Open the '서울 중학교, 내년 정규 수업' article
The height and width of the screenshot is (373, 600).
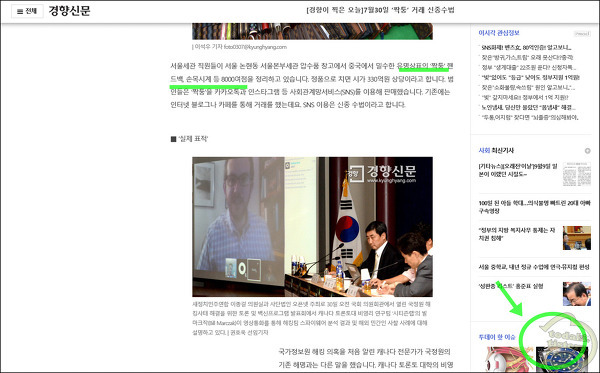[x=534, y=267]
